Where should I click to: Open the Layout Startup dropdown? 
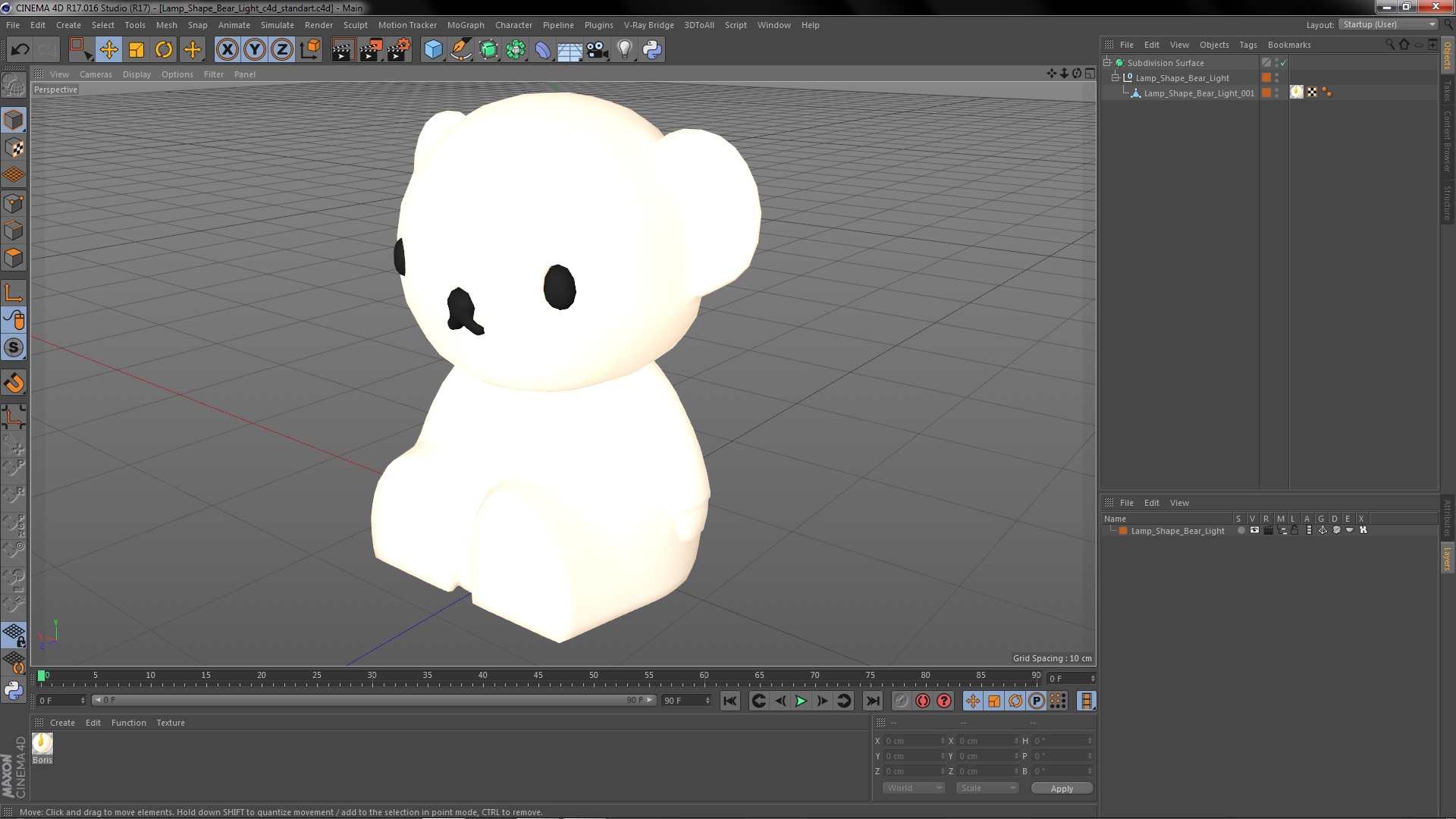click(x=1389, y=25)
